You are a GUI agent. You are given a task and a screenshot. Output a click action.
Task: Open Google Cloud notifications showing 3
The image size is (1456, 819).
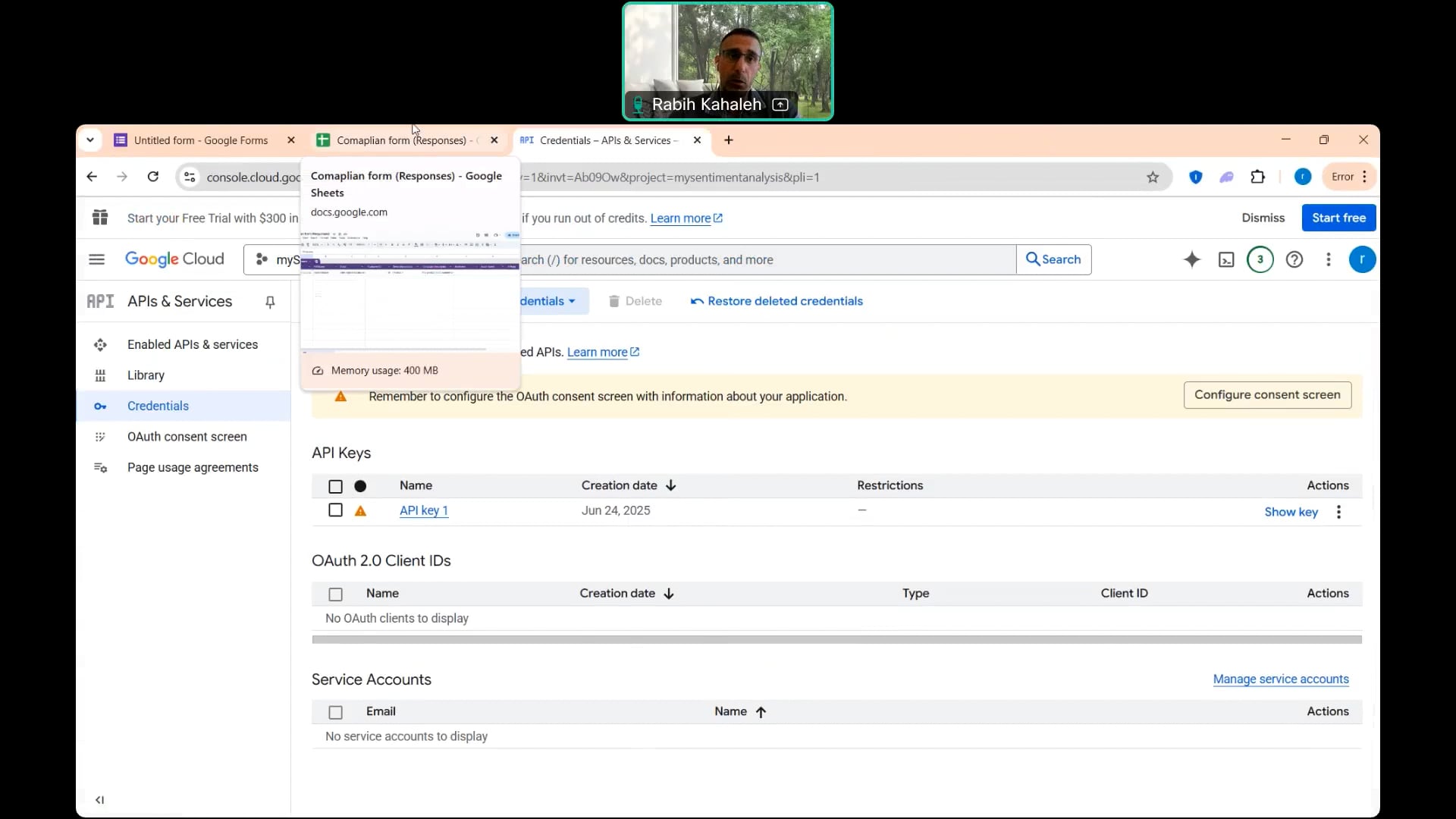(x=1260, y=259)
